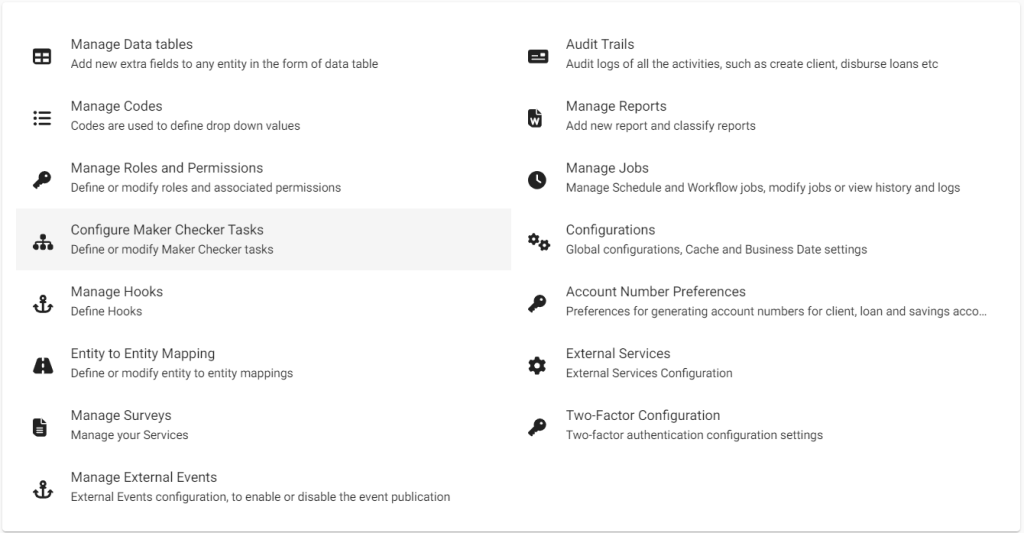Click the sitemap icon for Maker Checker Tasks

(x=42, y=242)
